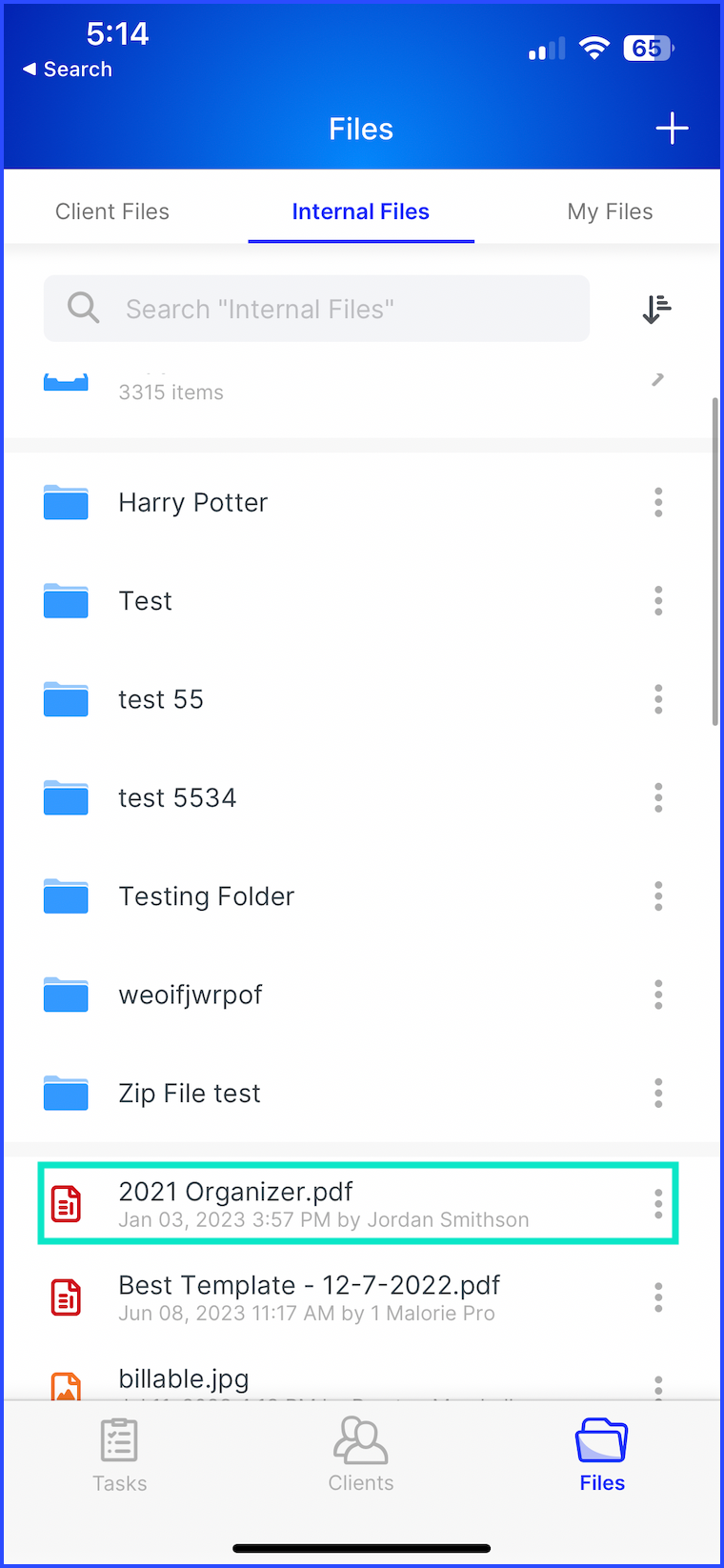This screenshot has height=1568, width=724.
Task: Tap the Files folder icon in bottom bar
Action: click(601, 1440)
